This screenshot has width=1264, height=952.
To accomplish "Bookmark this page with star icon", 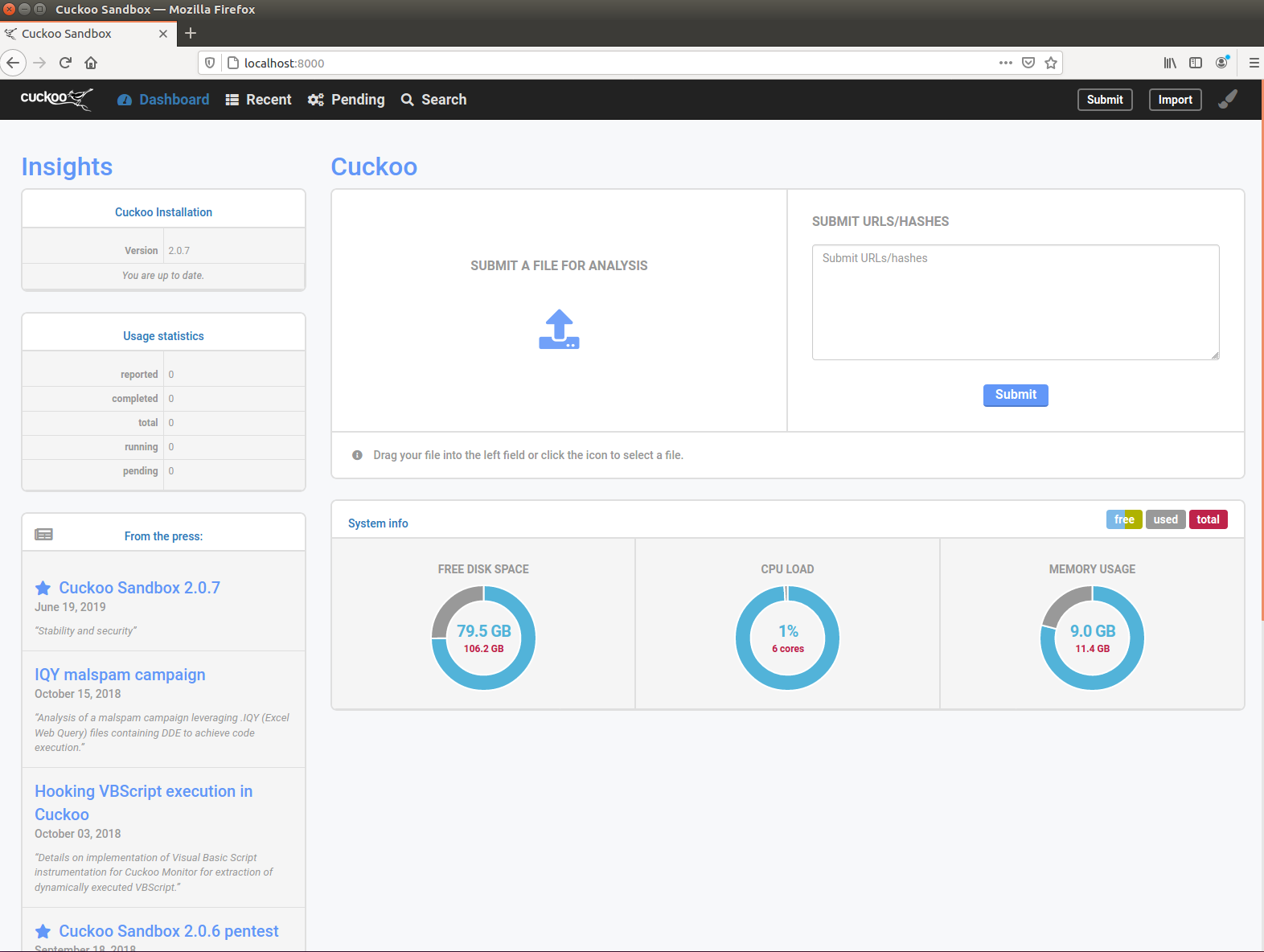I will coord(1051,63).
